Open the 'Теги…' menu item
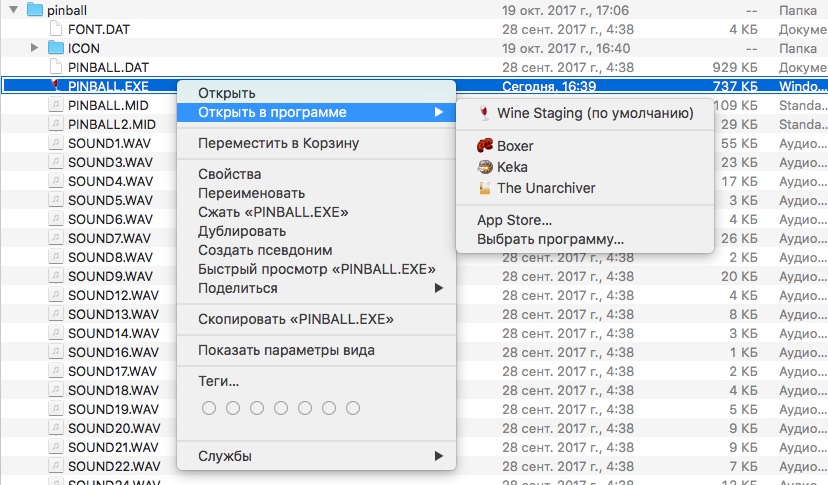 pyautogui.click(x=316, y=381)
